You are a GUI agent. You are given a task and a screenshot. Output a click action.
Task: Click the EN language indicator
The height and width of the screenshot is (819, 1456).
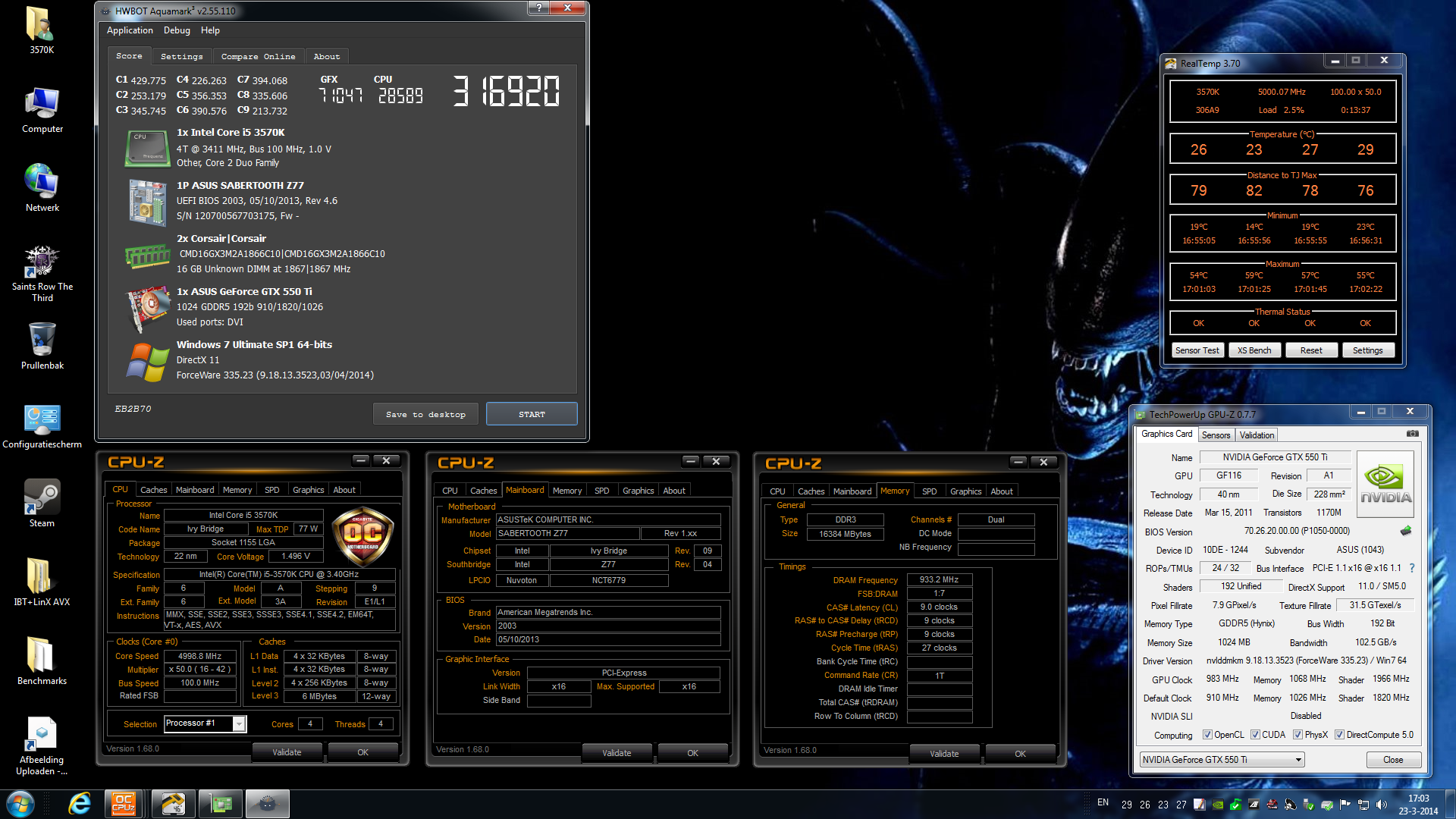[x=1103, y=802]
